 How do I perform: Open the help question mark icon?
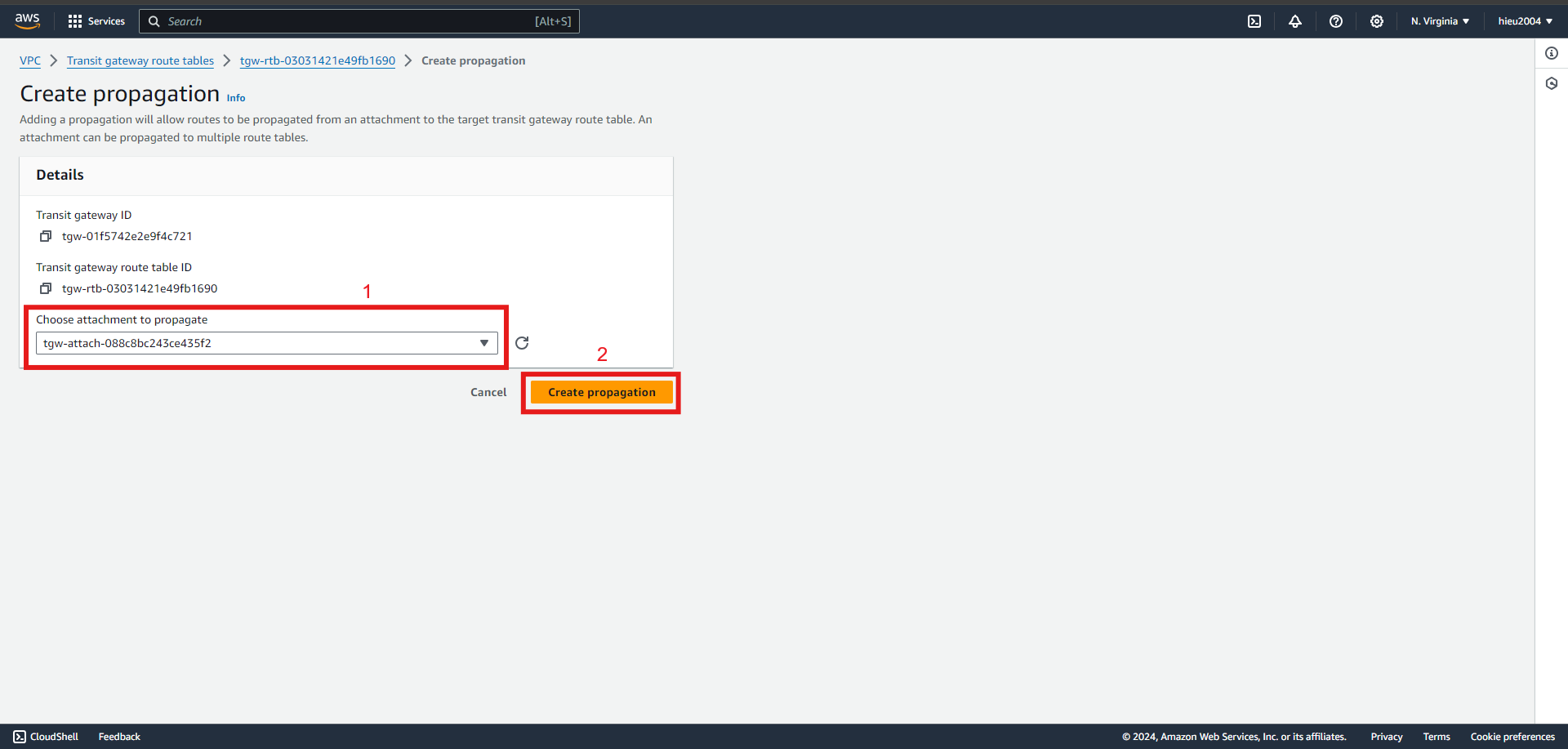1336,21
